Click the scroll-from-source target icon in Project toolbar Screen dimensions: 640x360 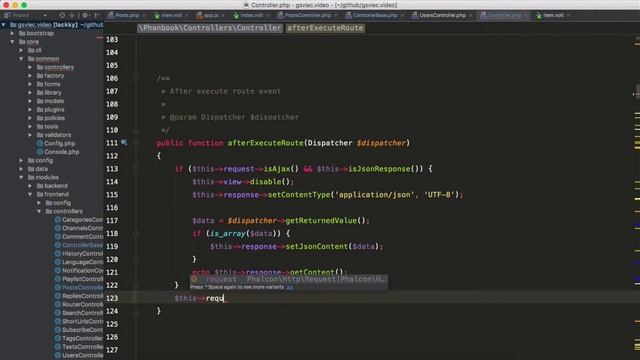[x=62, y=15]
